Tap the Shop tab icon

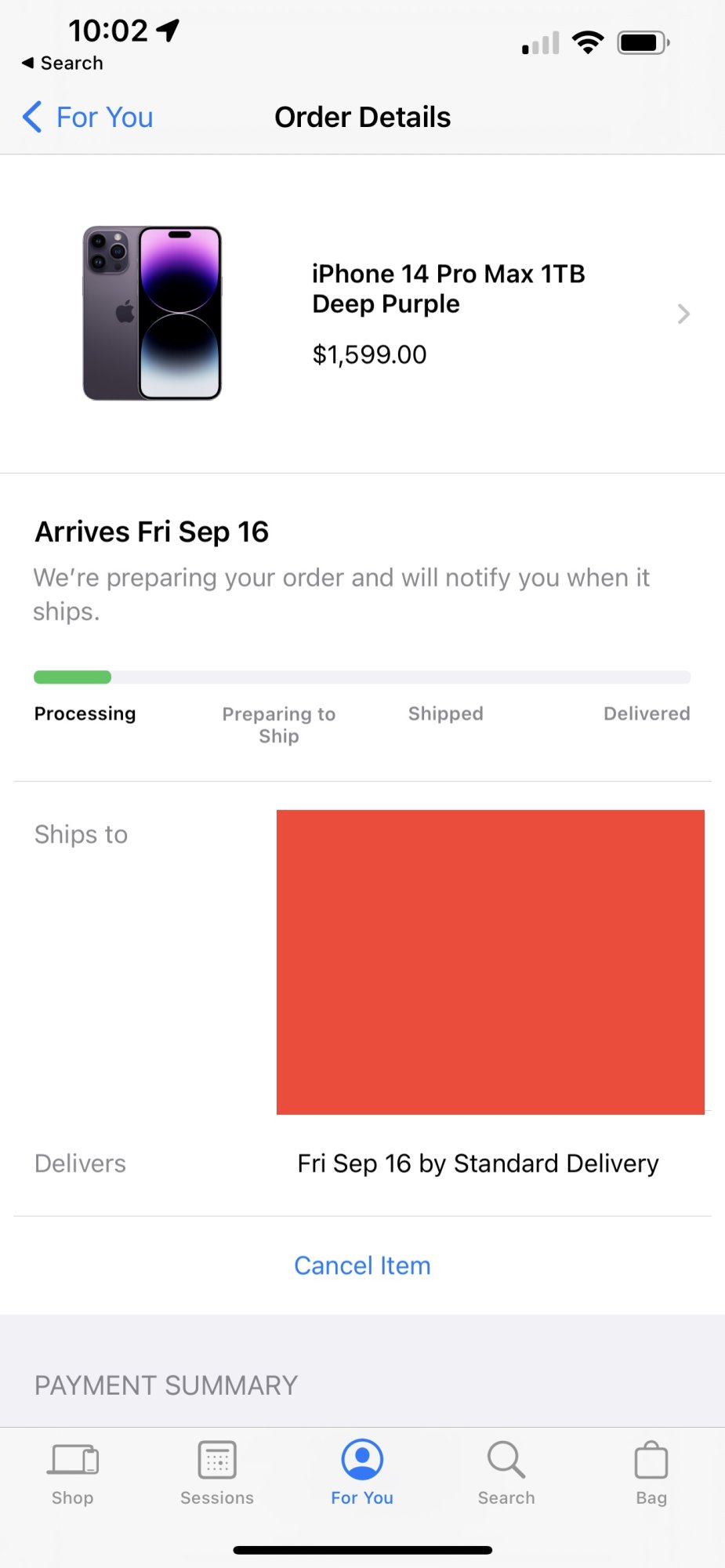(x=73, y=1460)
